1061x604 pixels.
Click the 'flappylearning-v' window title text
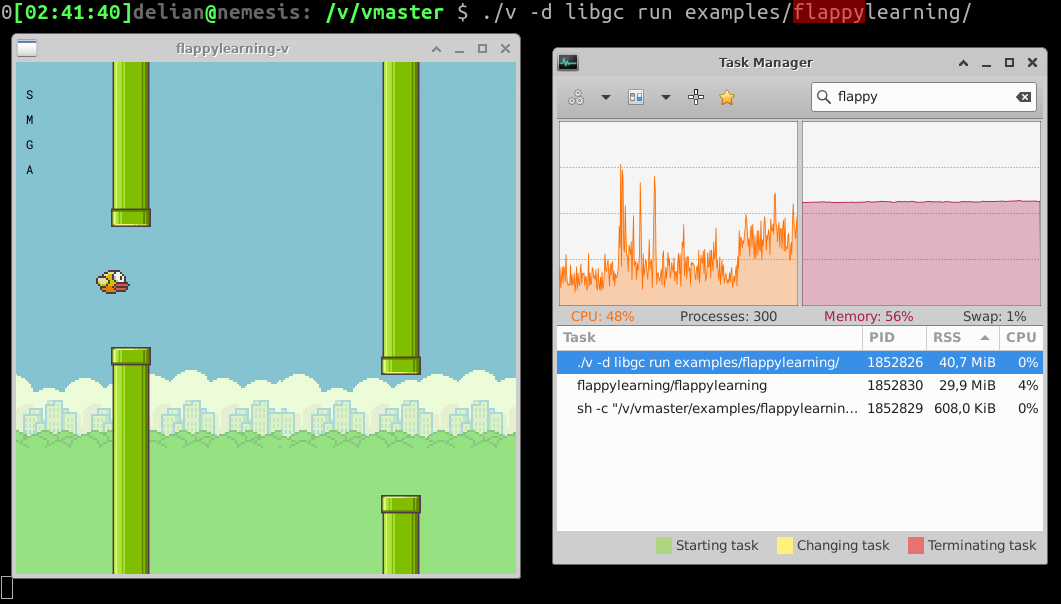click(x=232, y=49)
